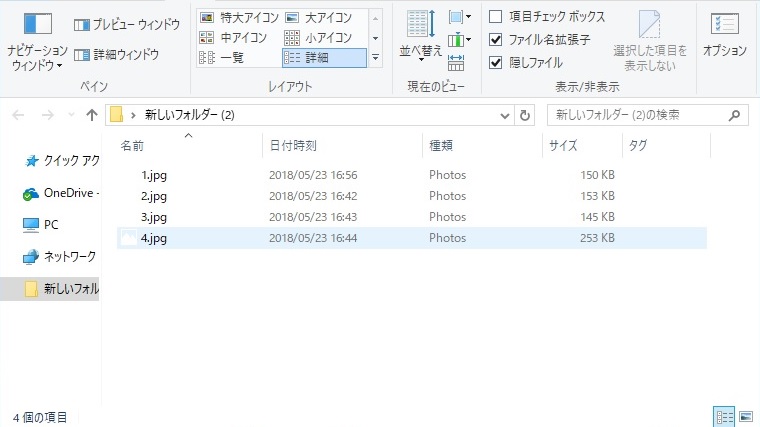Switch to large thumbnails via status bar icon
Screen dimensions: 760x427
[746, 417]
